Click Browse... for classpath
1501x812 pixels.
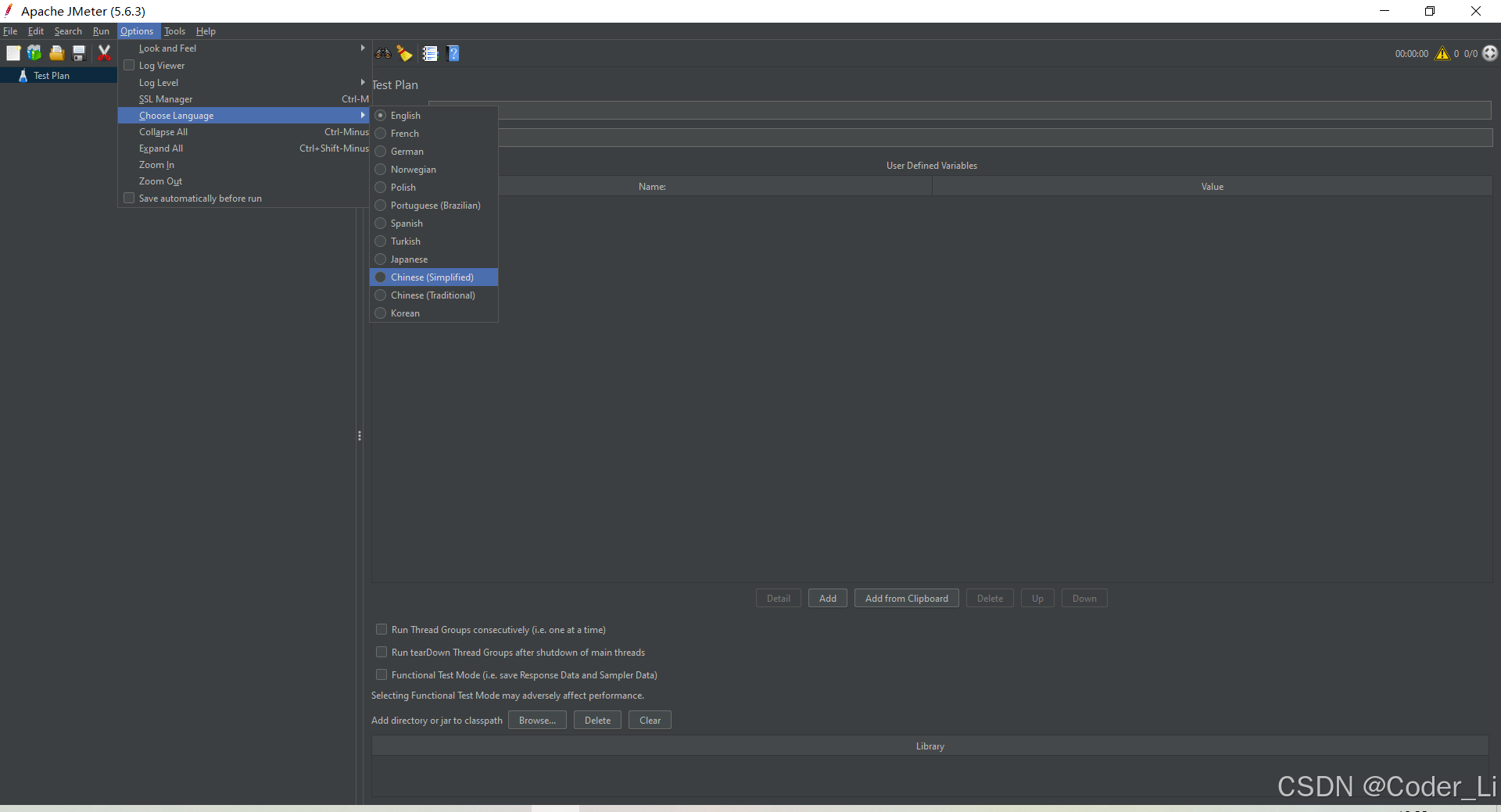(x=537, y=721)
